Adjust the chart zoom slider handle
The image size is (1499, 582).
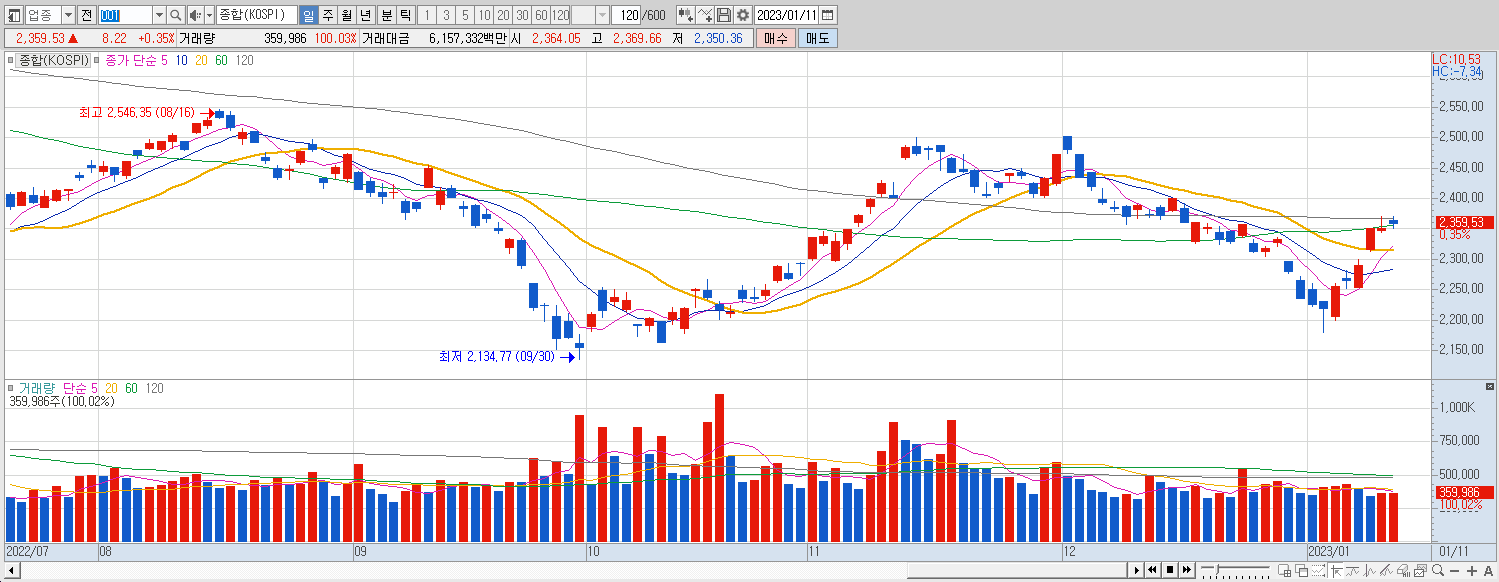point(1217,569)
